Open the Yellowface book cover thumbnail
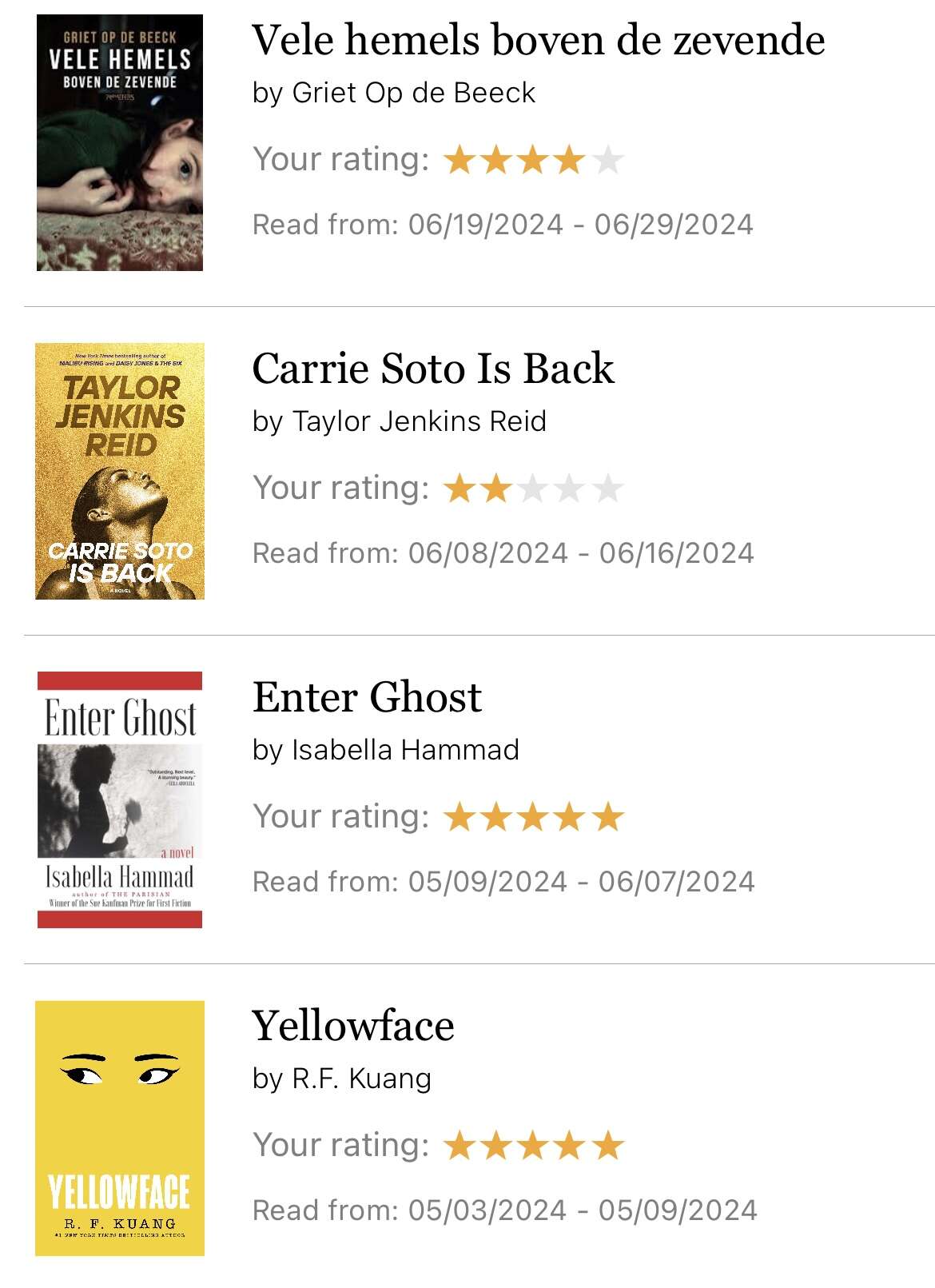Image resolution: width=935 pixels, height=1288 pixels. tap(120, 1128)
